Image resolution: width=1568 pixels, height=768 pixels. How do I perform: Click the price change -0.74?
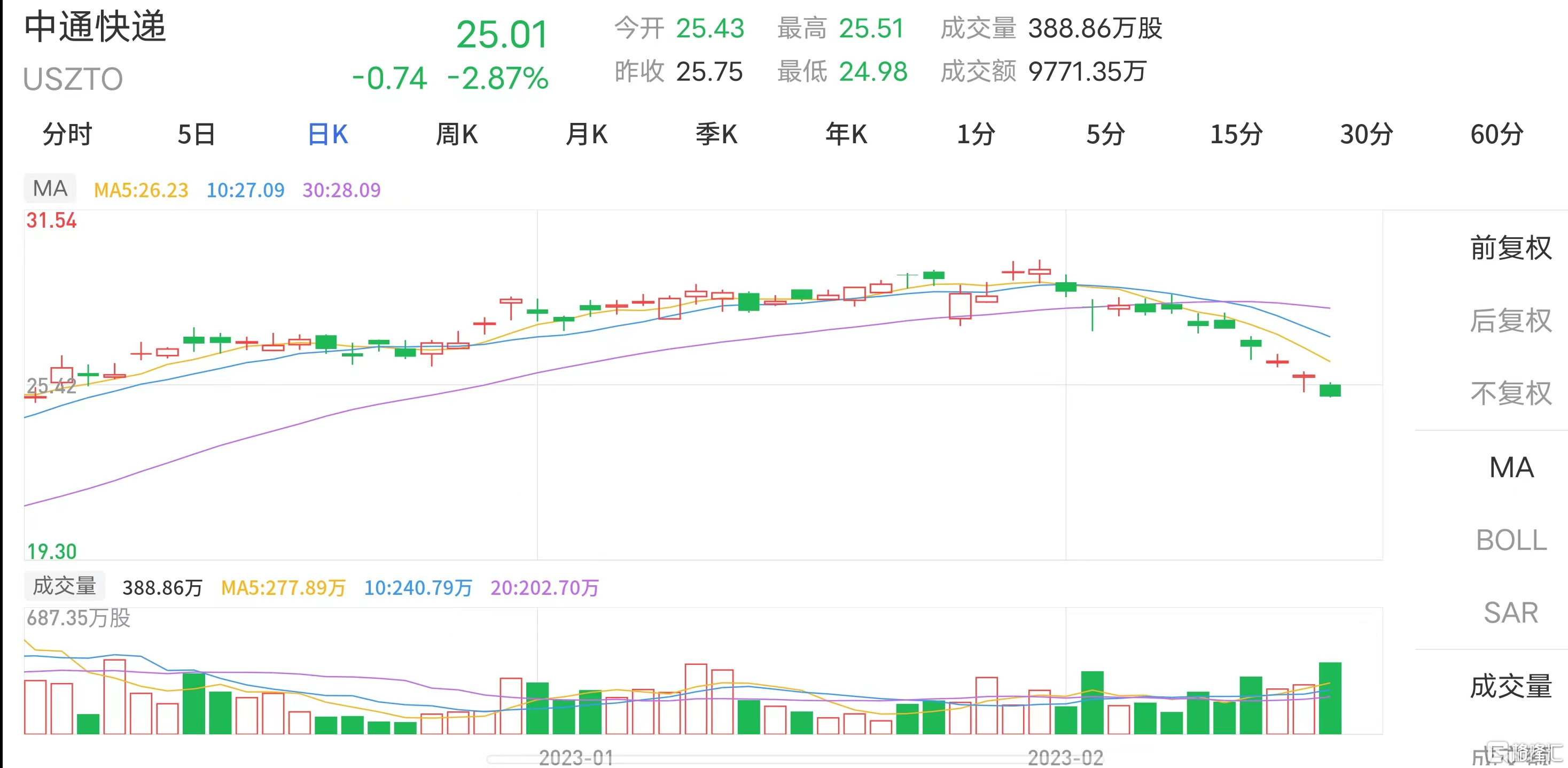click(x=389, y=79)
